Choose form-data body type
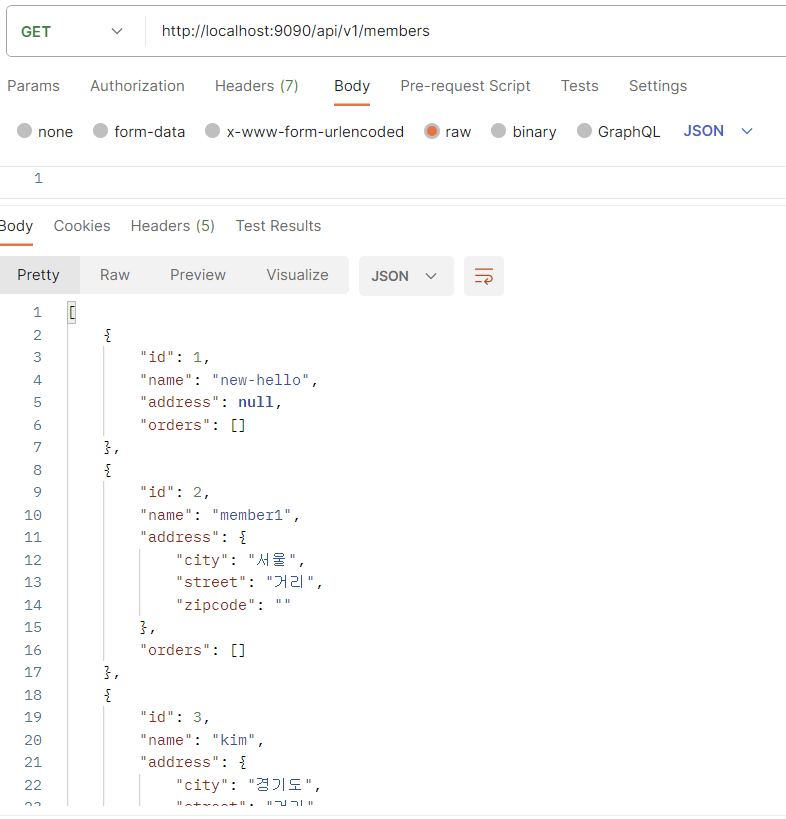This screenshot has width=786, height=819. click(x=139, y=131)
